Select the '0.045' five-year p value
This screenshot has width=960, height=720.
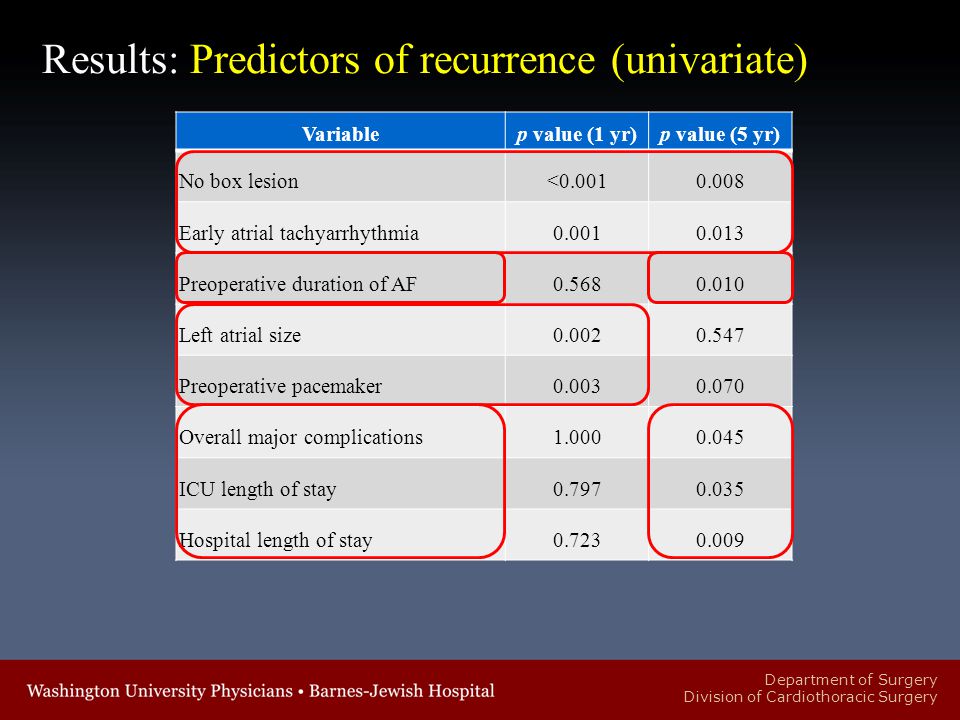[x=720, y=437]
